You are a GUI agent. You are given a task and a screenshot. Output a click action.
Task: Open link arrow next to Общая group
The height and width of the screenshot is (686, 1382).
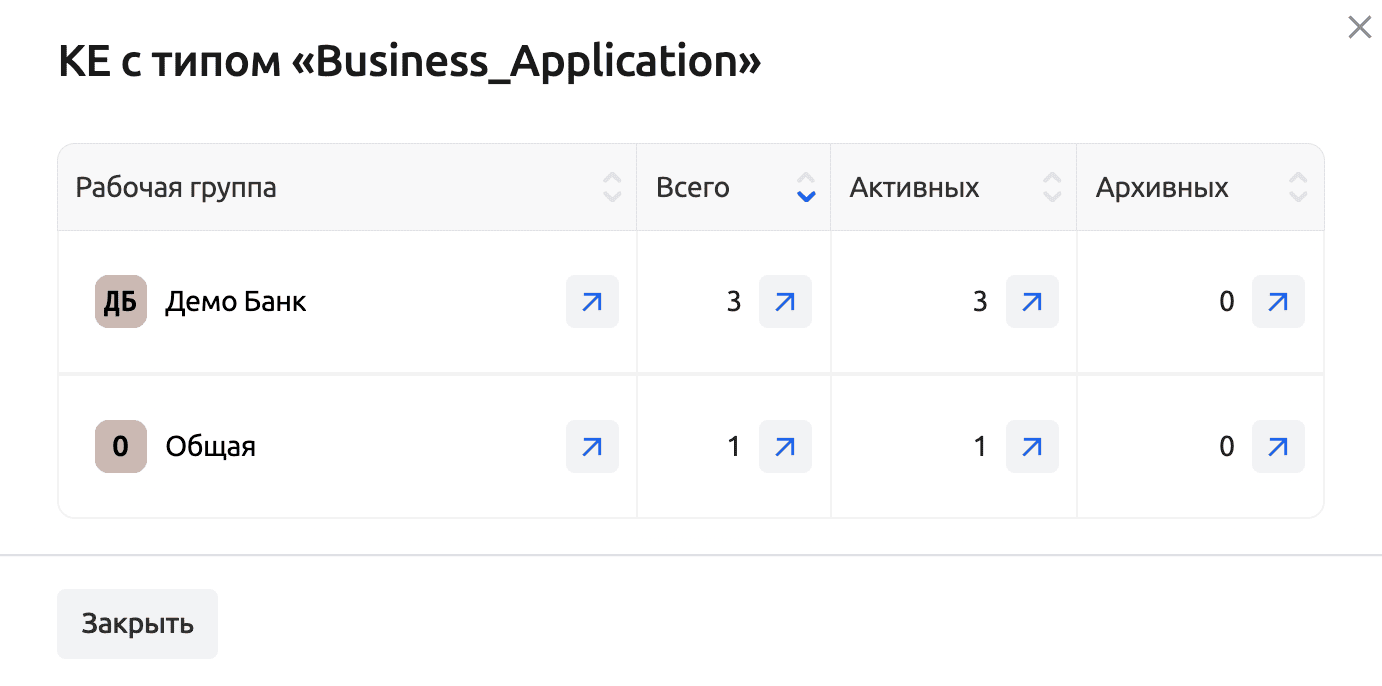coord(592,446)
